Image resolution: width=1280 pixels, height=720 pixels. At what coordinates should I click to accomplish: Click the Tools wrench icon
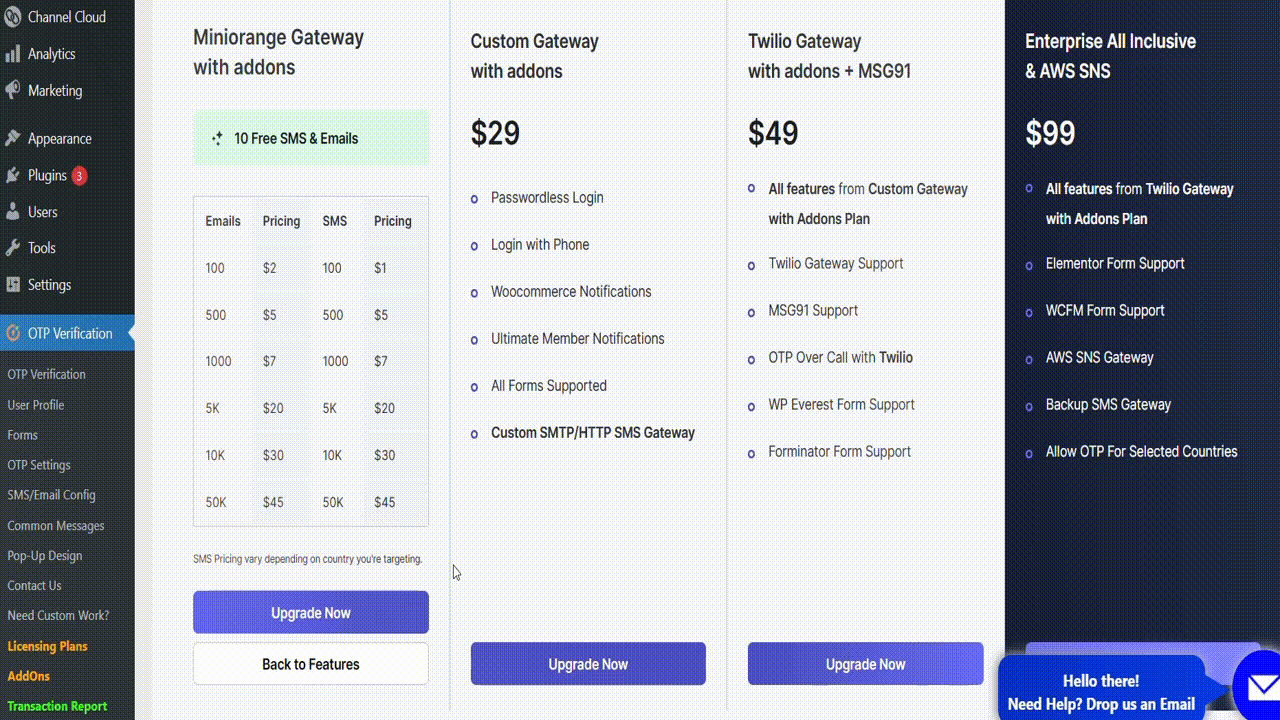pyautogui.click(x=12, y=248)
